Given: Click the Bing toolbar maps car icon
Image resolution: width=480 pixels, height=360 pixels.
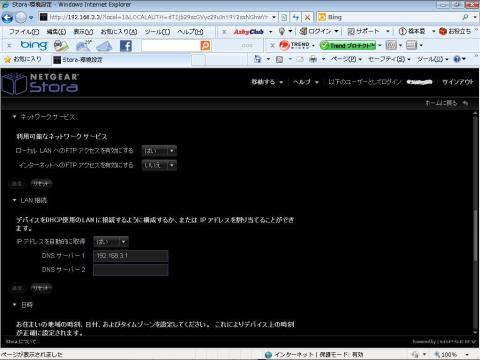Looking at the screenshot, I should pos(61,46).
